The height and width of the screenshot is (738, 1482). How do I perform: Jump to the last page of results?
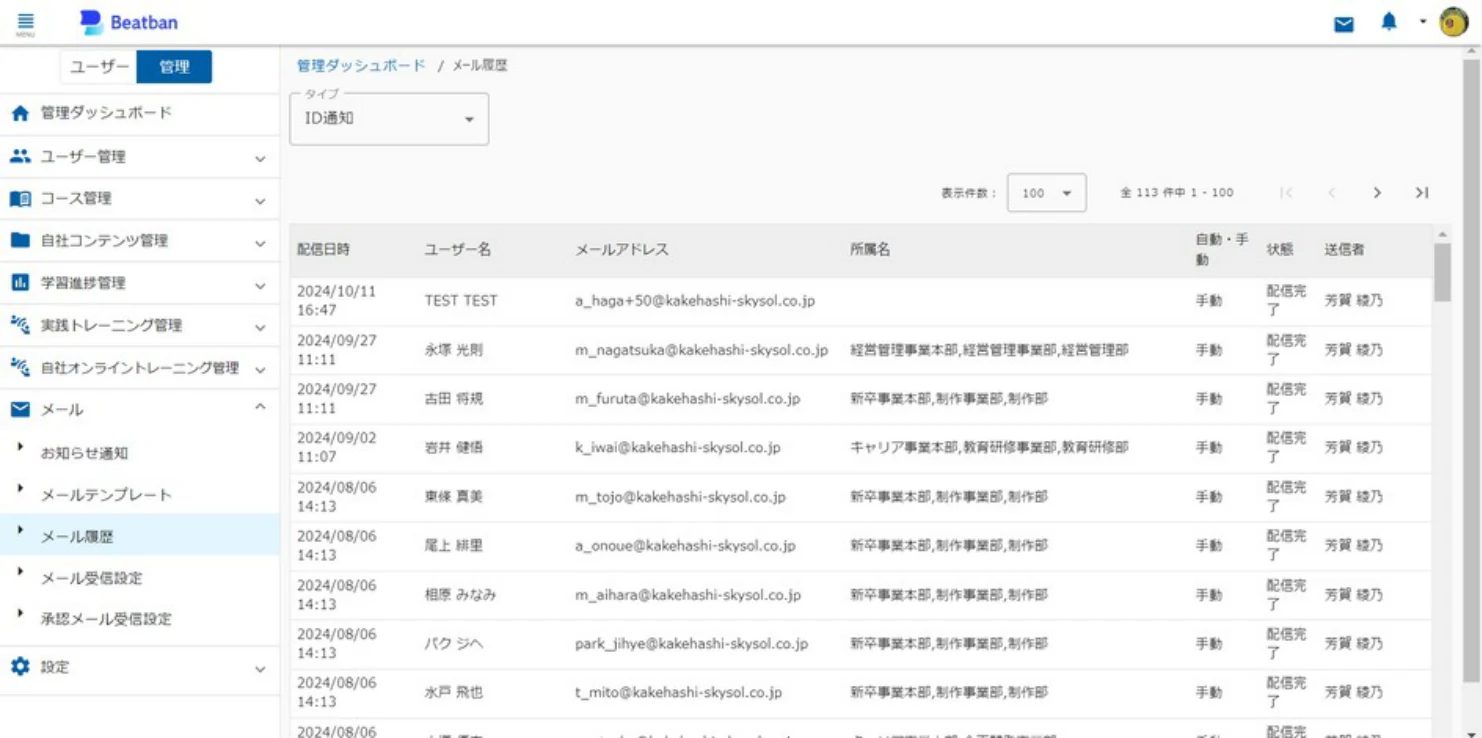(x=1422, y=193)
